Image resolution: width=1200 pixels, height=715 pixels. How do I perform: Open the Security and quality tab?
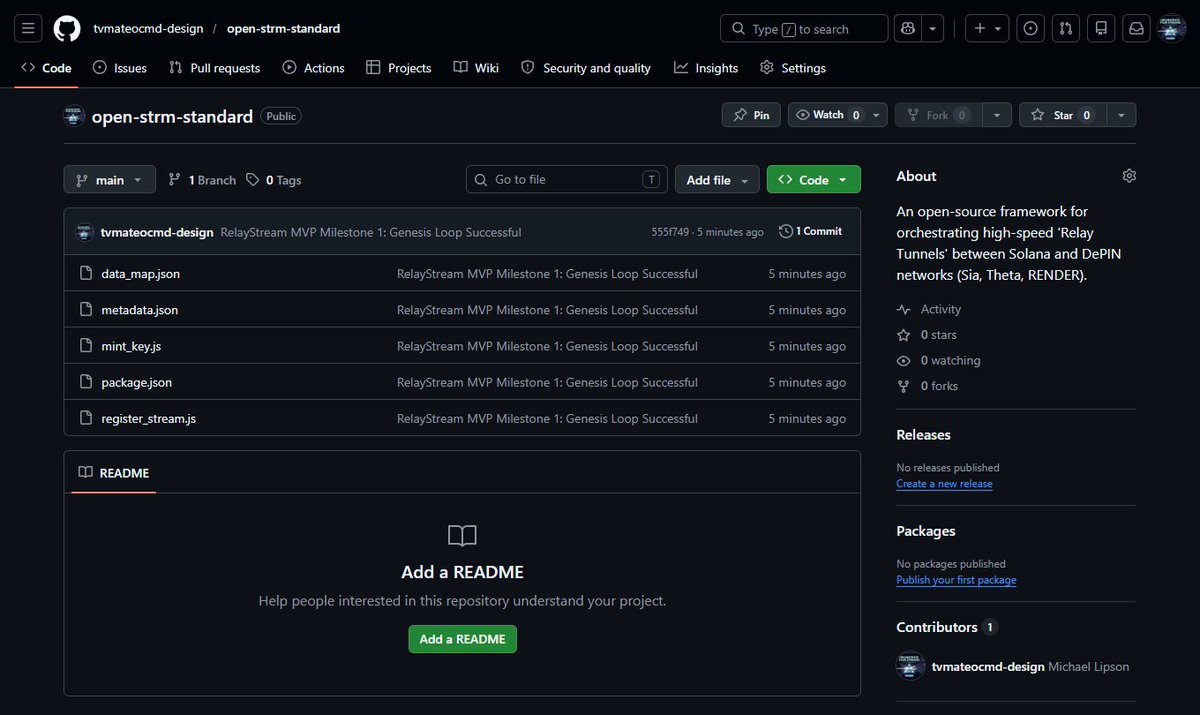pyautogui.click(x=586, y=68)
